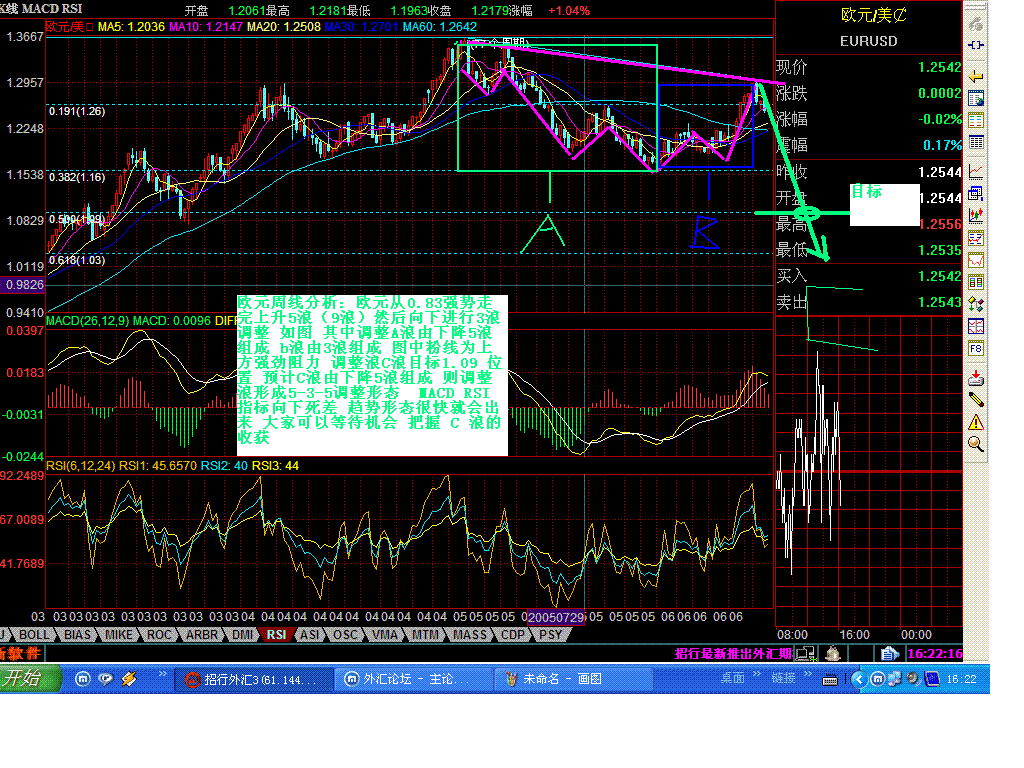The height and width of the screenshot is (768, 1024).
Task: Click the keyboard language bar icon
Action: click(829, 680)
